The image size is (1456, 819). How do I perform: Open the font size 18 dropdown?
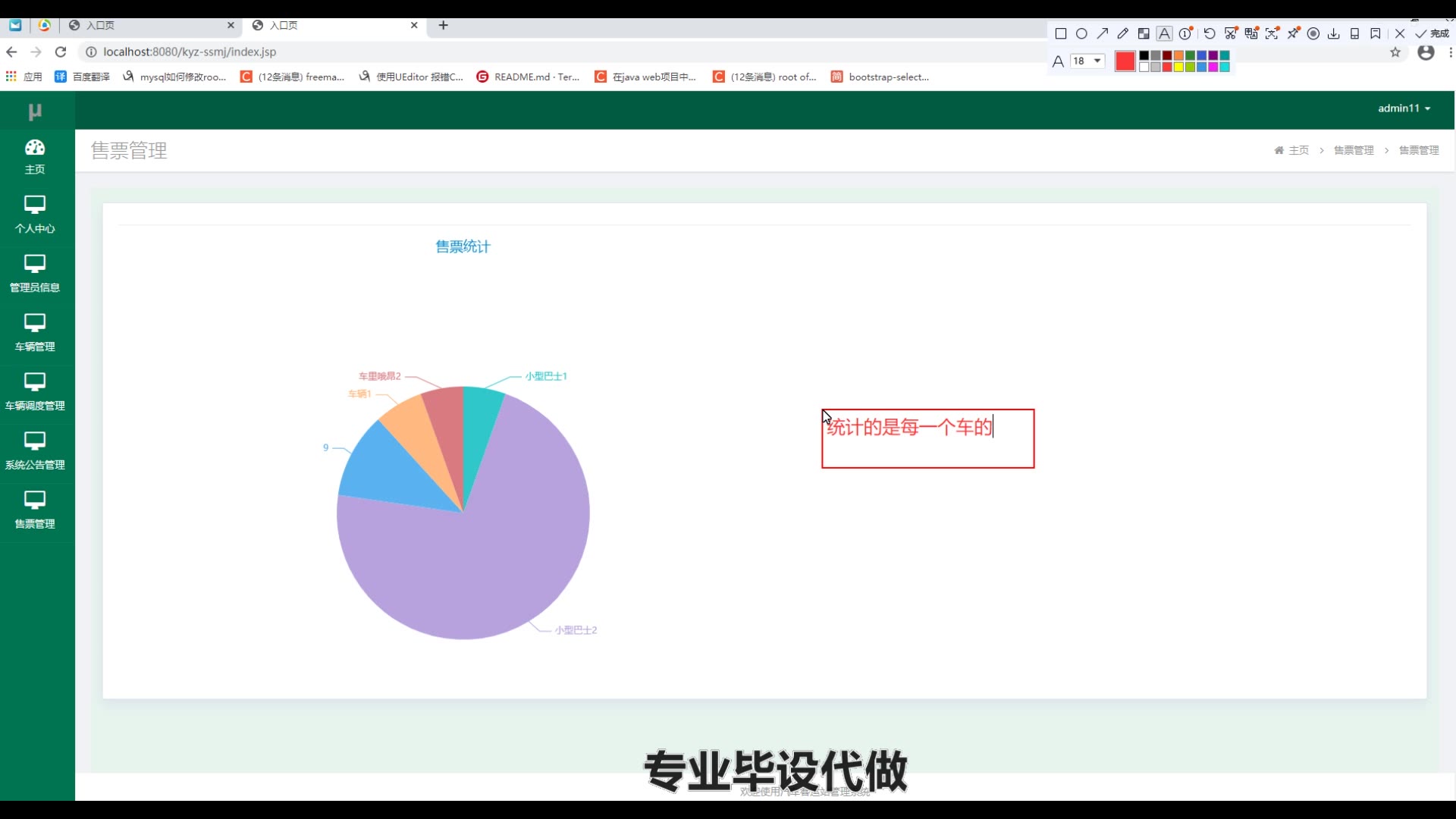point(1087,61)
